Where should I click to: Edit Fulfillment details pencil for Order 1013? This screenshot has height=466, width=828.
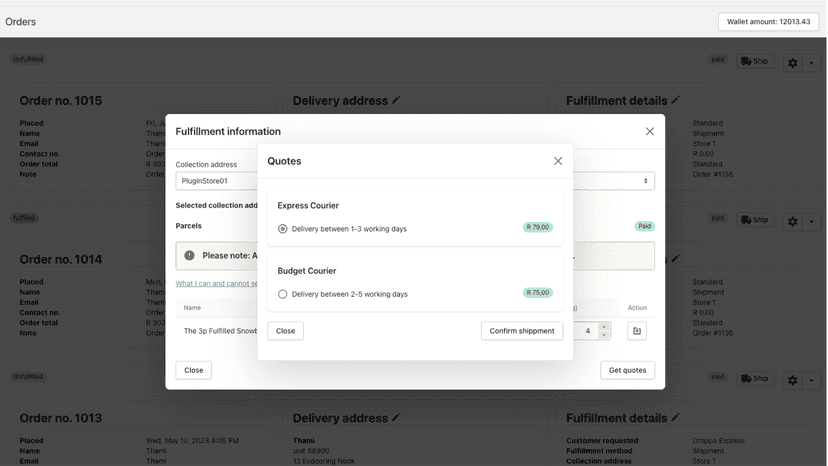click(675, 417)
